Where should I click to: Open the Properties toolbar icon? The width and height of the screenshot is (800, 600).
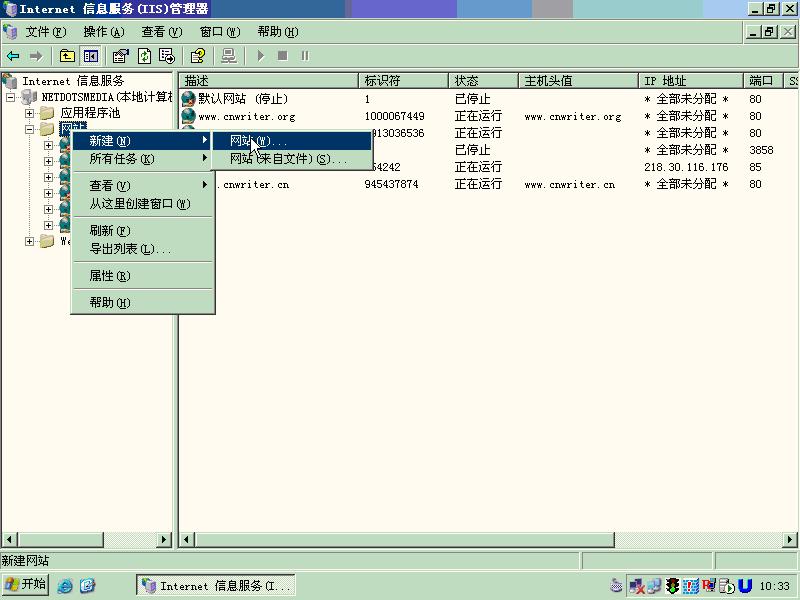tap(121, 56)
